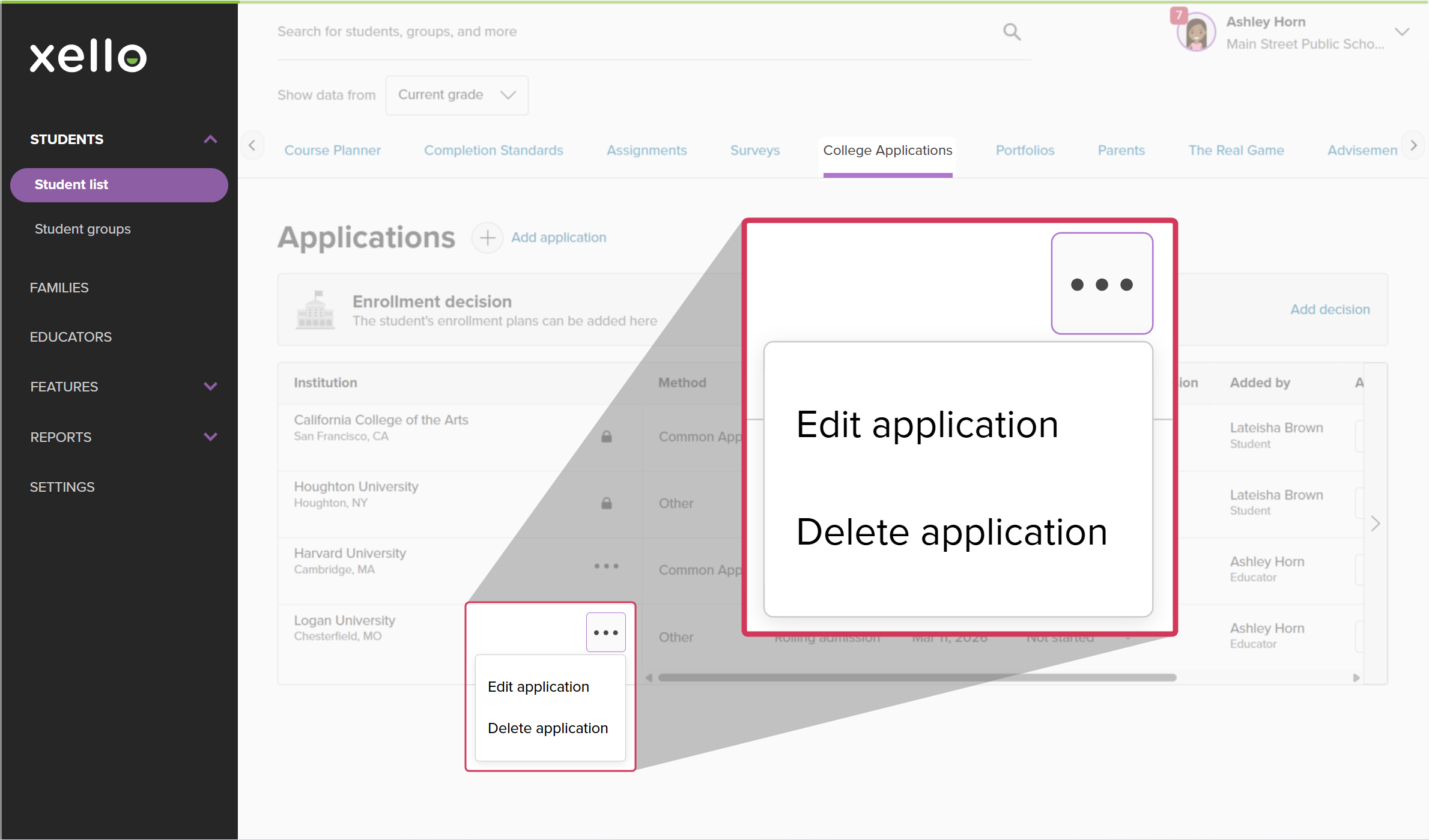The width and height of the screenshot is (1429, 840).
Task: Click the search magnifier icon
Action: (1012, 32)
